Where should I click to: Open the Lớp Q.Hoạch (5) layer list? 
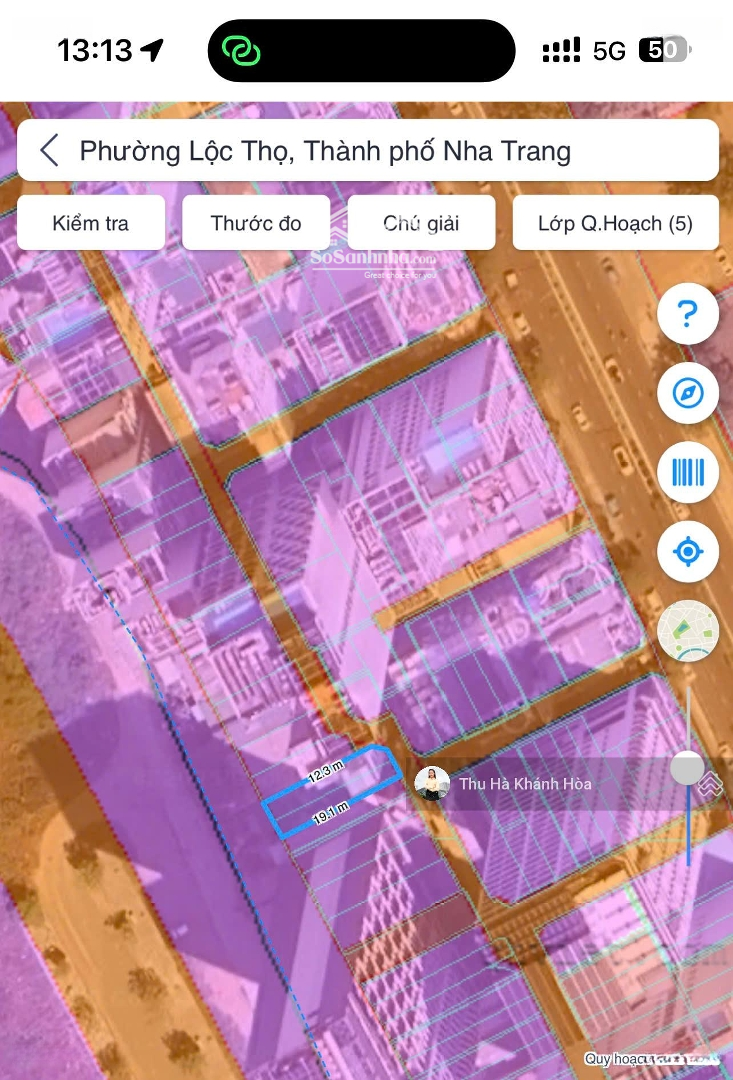tap(615, 223)
